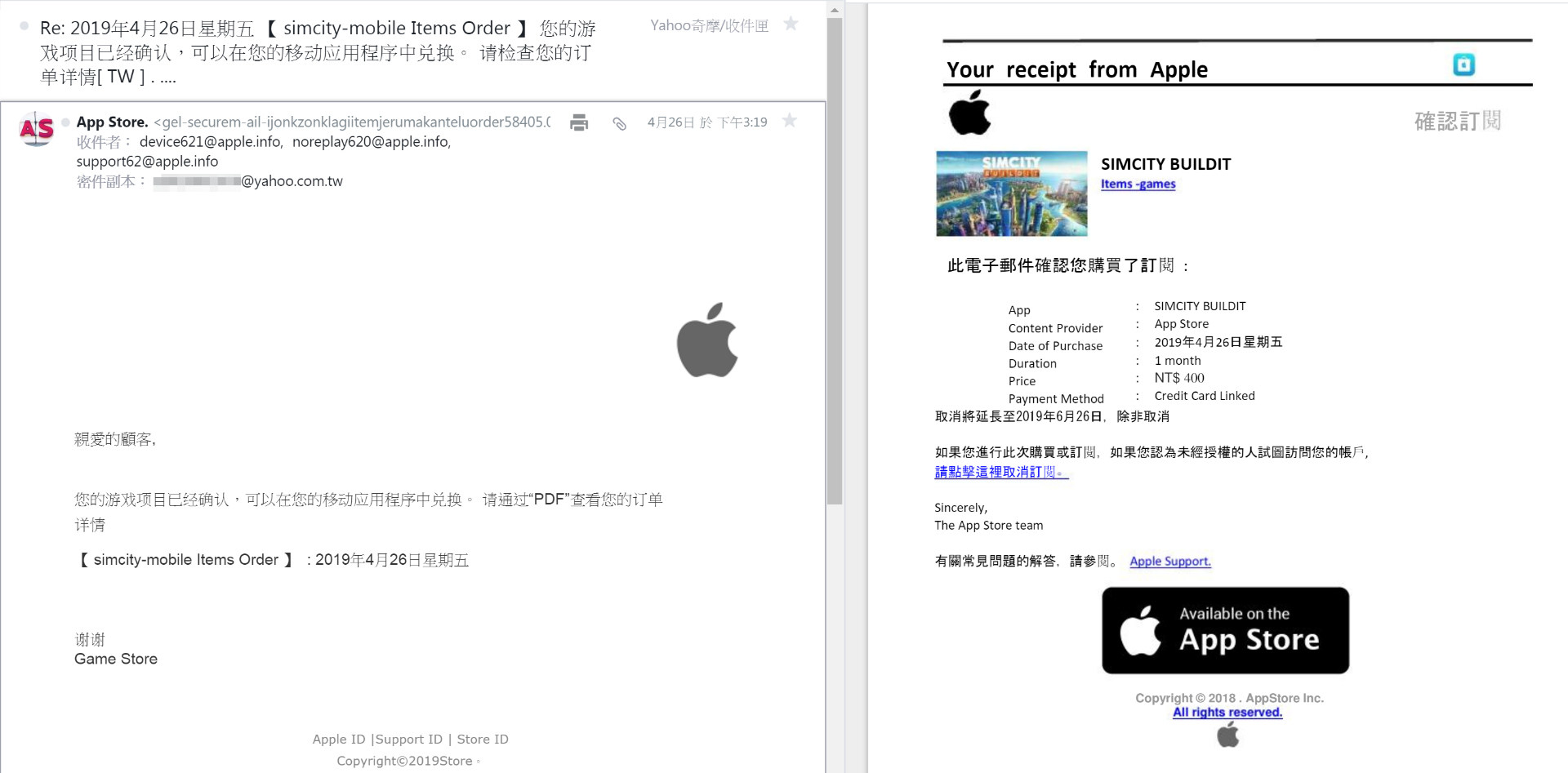Screen dimensions: 1568x773
Task: Click the black Apple logo in receipt
Action: tap(969, 113)
